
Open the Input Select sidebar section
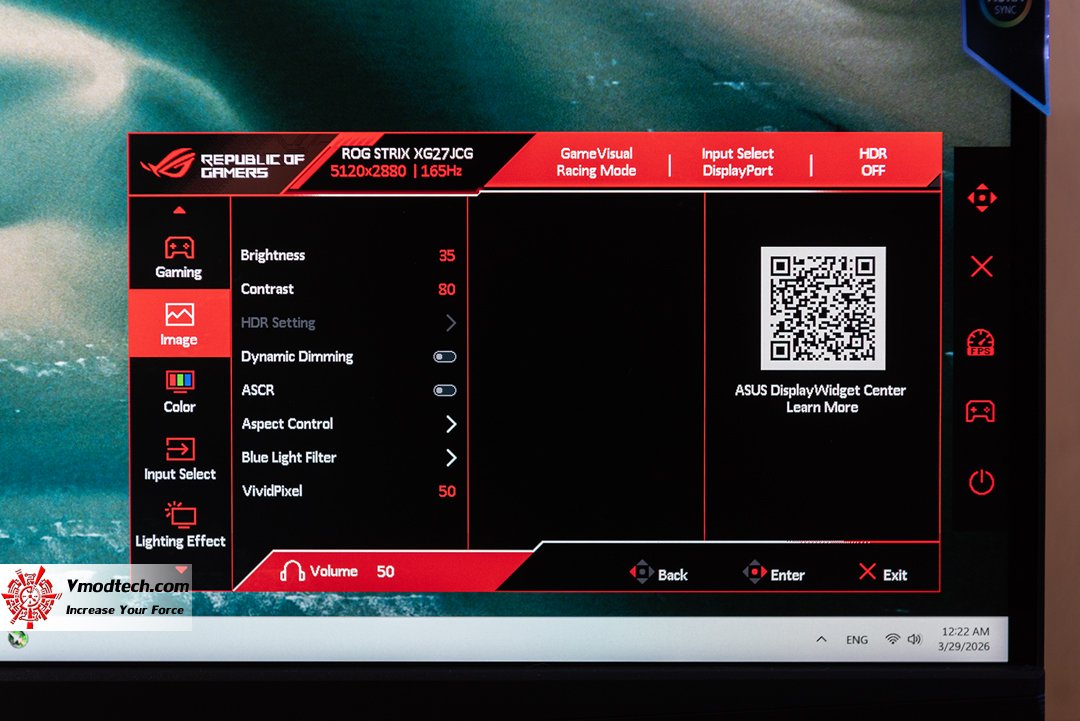(x=180, y=459)
